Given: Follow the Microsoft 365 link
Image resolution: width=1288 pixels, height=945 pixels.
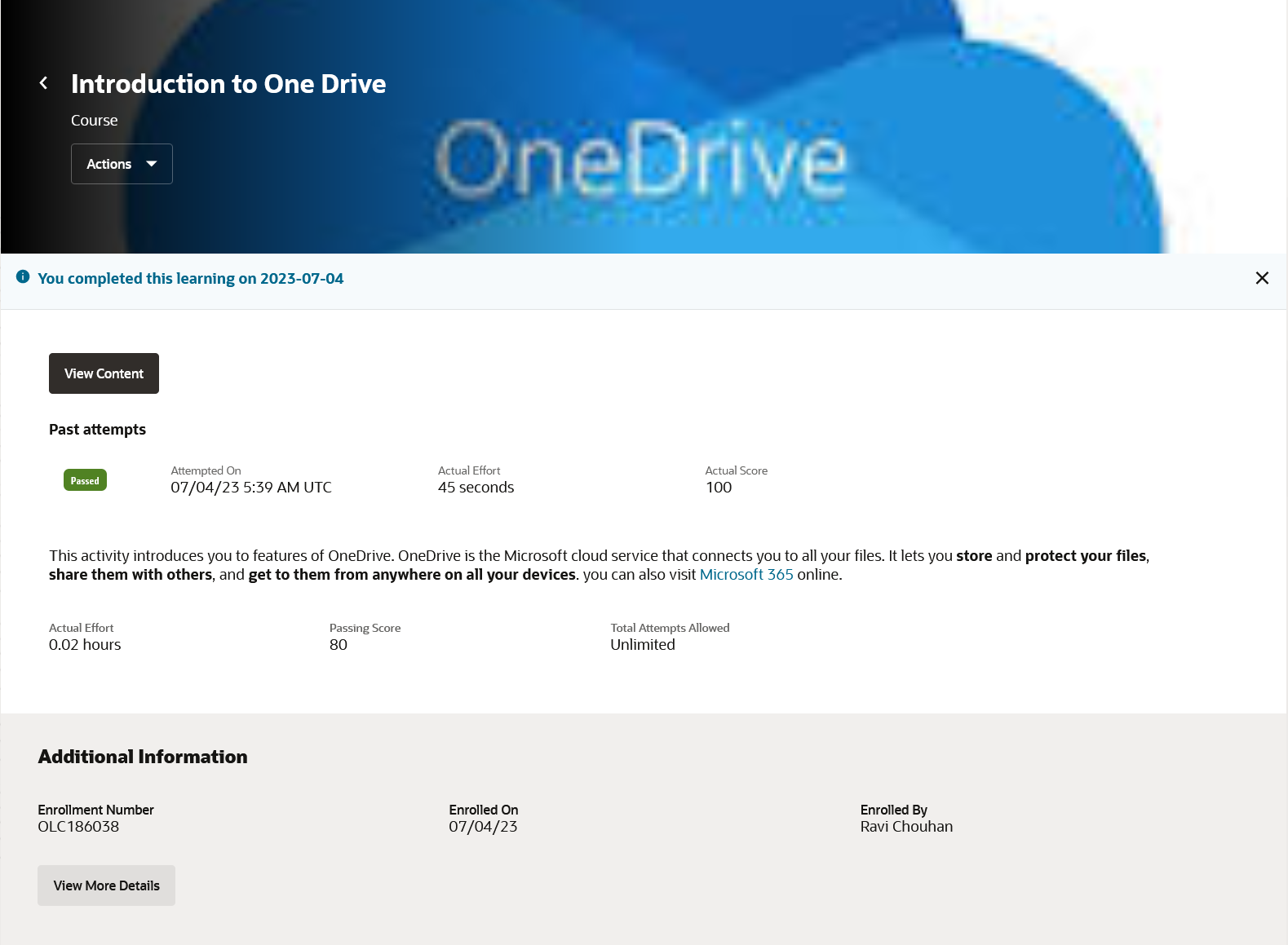Looking at the screenshot, I should pyautogui.click(x=746, y=575).
